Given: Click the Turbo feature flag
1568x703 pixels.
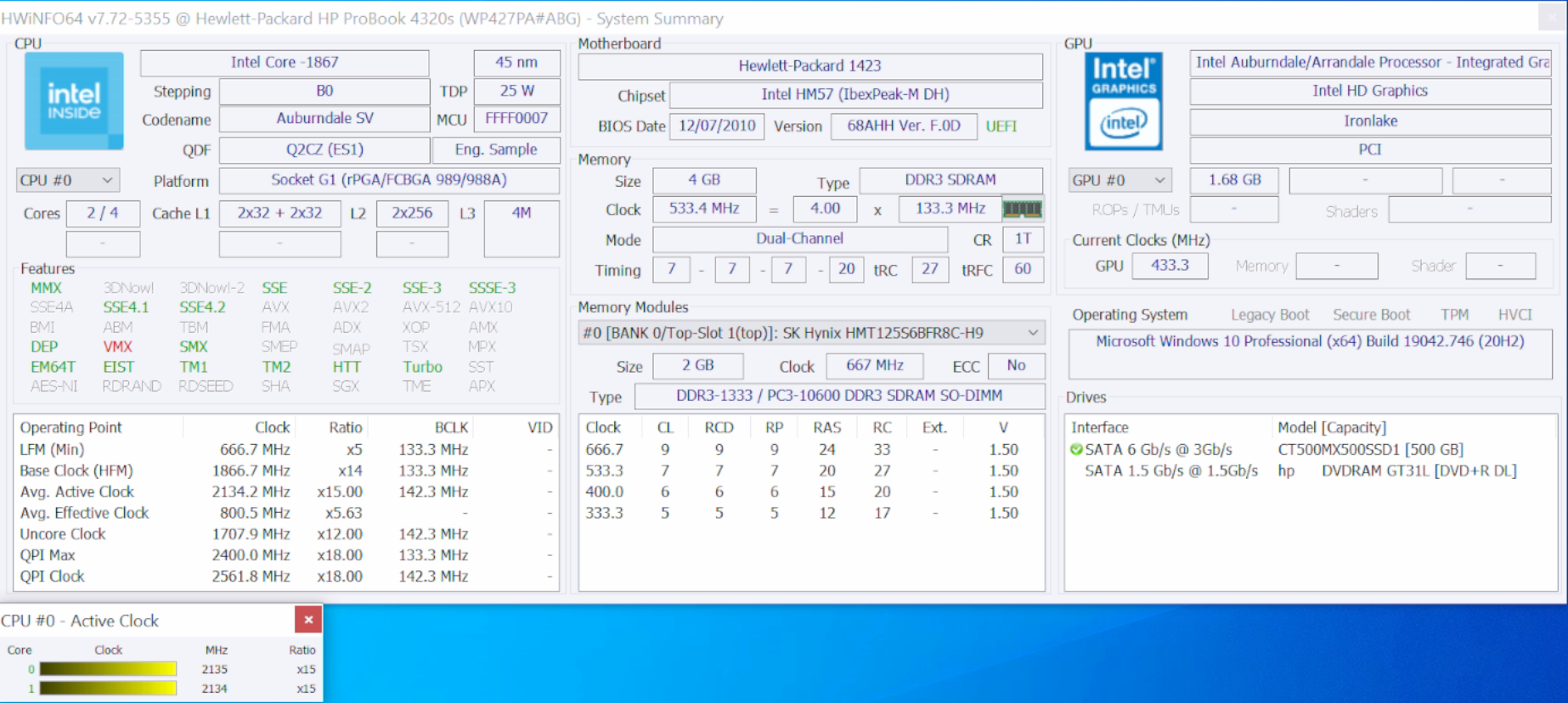Looking at the screenshot, I should pos(422,367).
